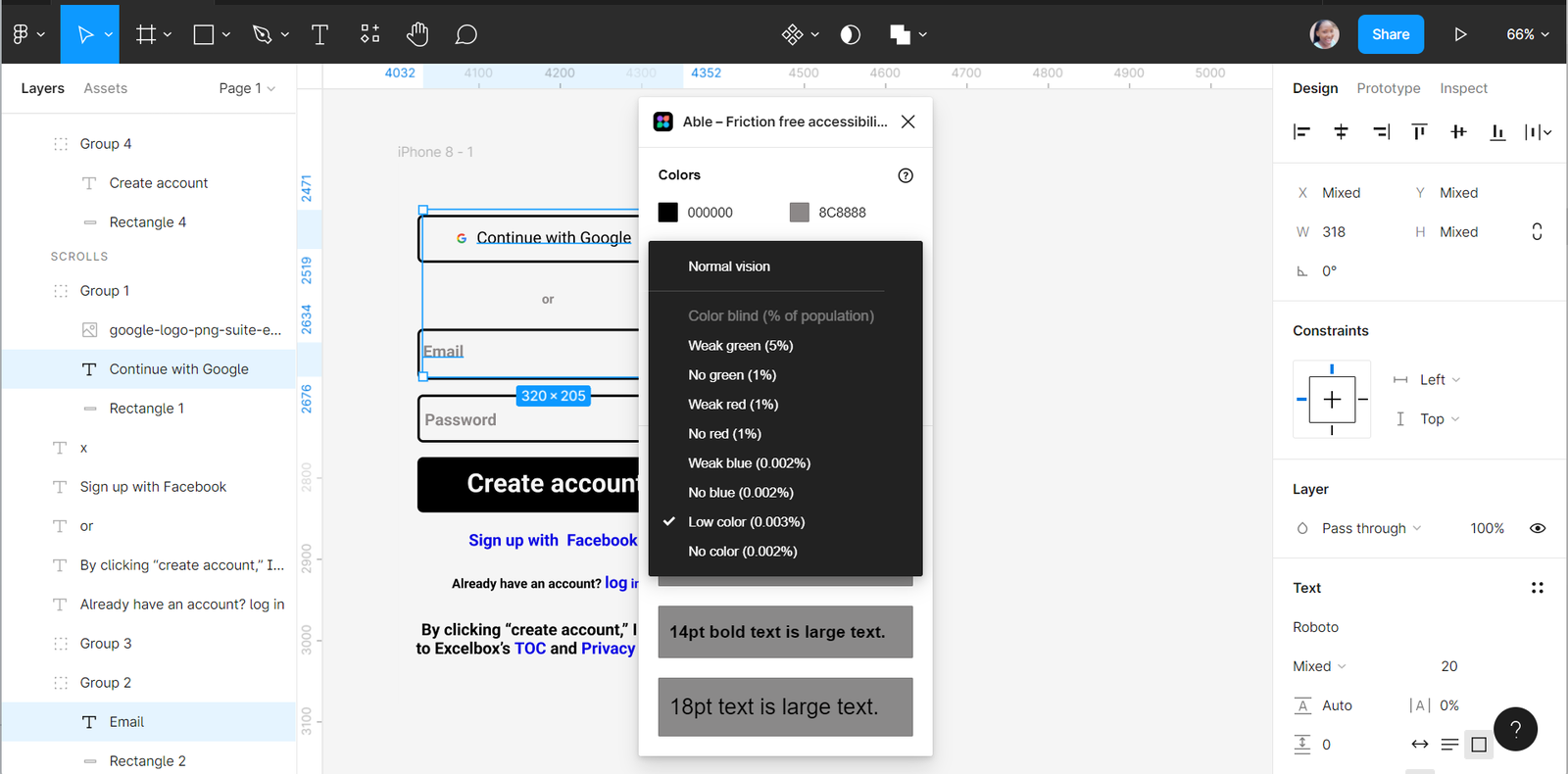The width and height of the screenshot is (1568, 774).
Task: Click the black 000000 color swatch
Action: click(668, 213)
